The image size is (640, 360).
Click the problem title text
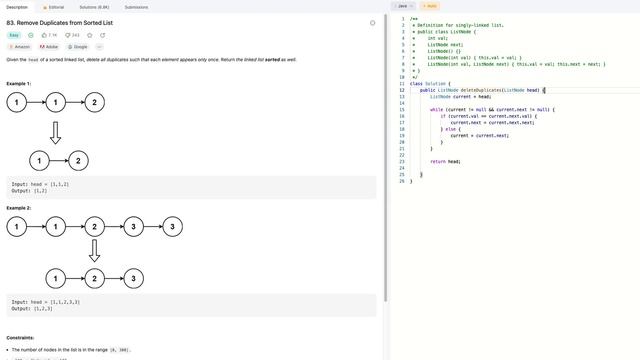click(60, 23)
